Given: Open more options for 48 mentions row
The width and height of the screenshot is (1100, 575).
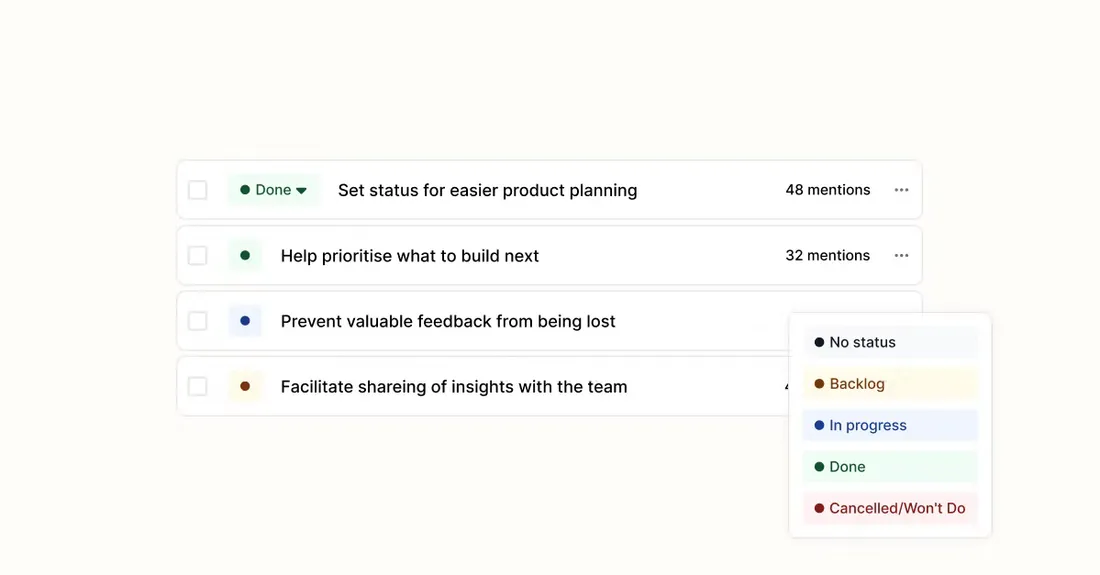Looking at the screenshot, I should click(901, 190).
